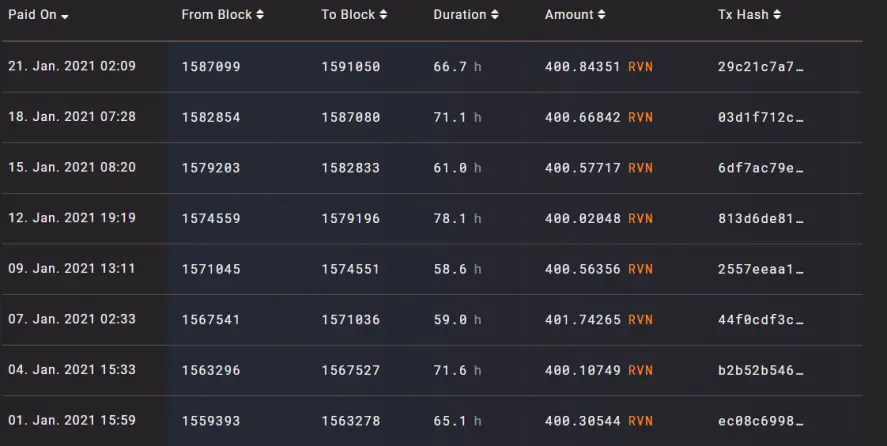Click the 65.1 h duration cell

(458, 421)
